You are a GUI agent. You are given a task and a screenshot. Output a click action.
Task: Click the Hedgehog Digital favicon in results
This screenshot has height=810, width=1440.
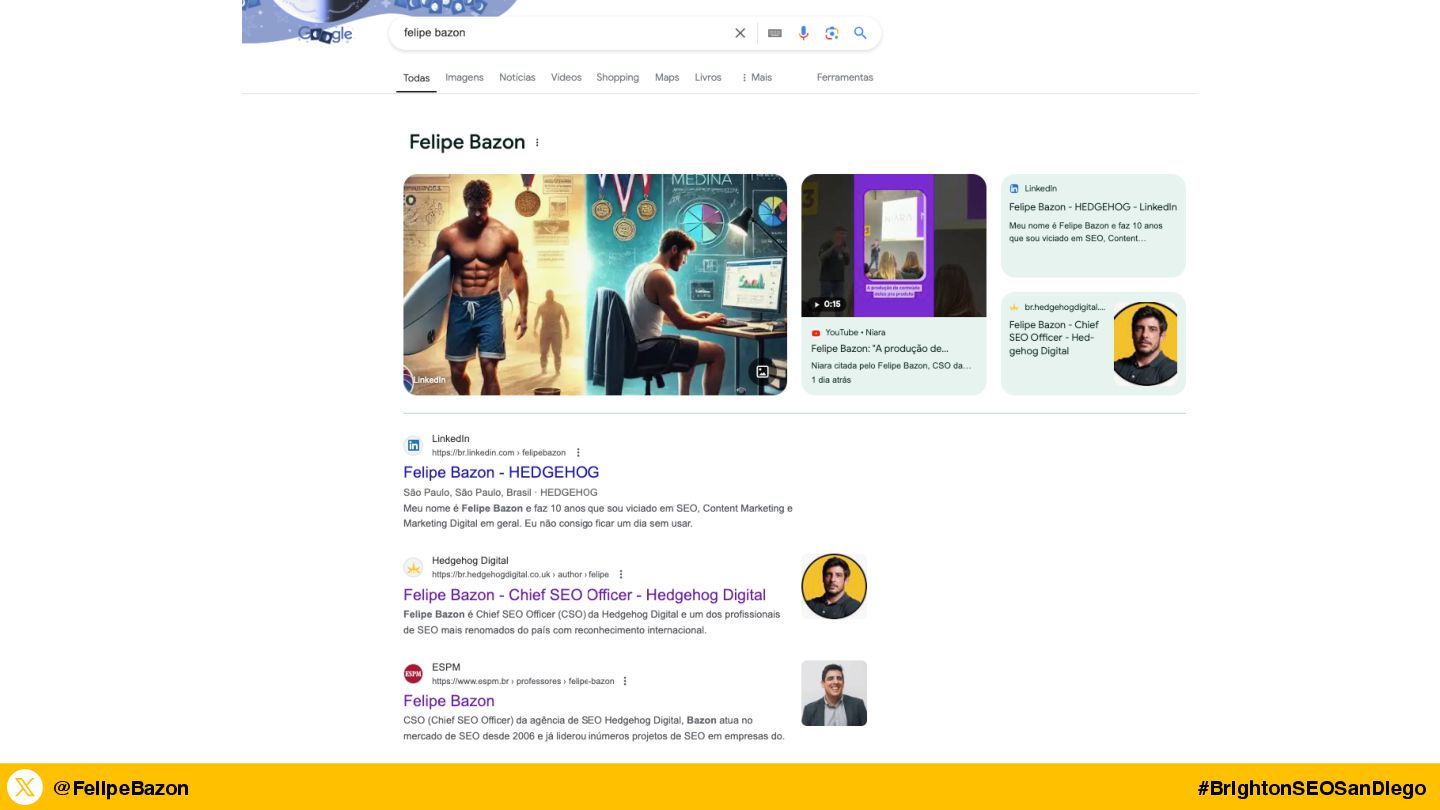click(x=413, y=568)
